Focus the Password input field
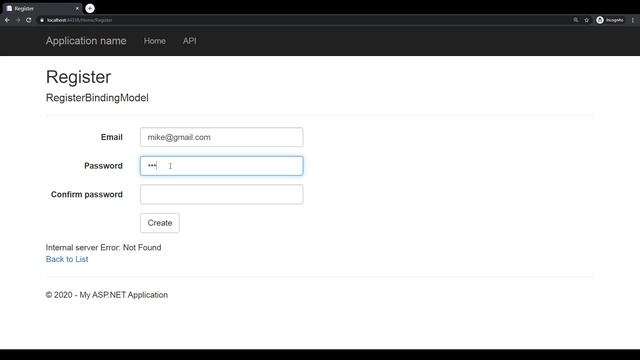 222,166
